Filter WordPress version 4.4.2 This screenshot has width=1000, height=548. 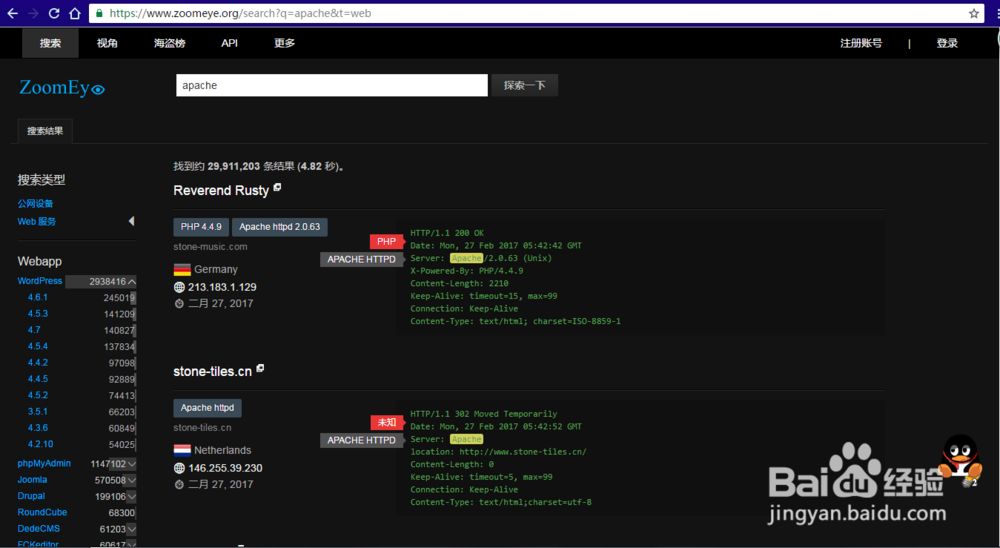(38, 362)
